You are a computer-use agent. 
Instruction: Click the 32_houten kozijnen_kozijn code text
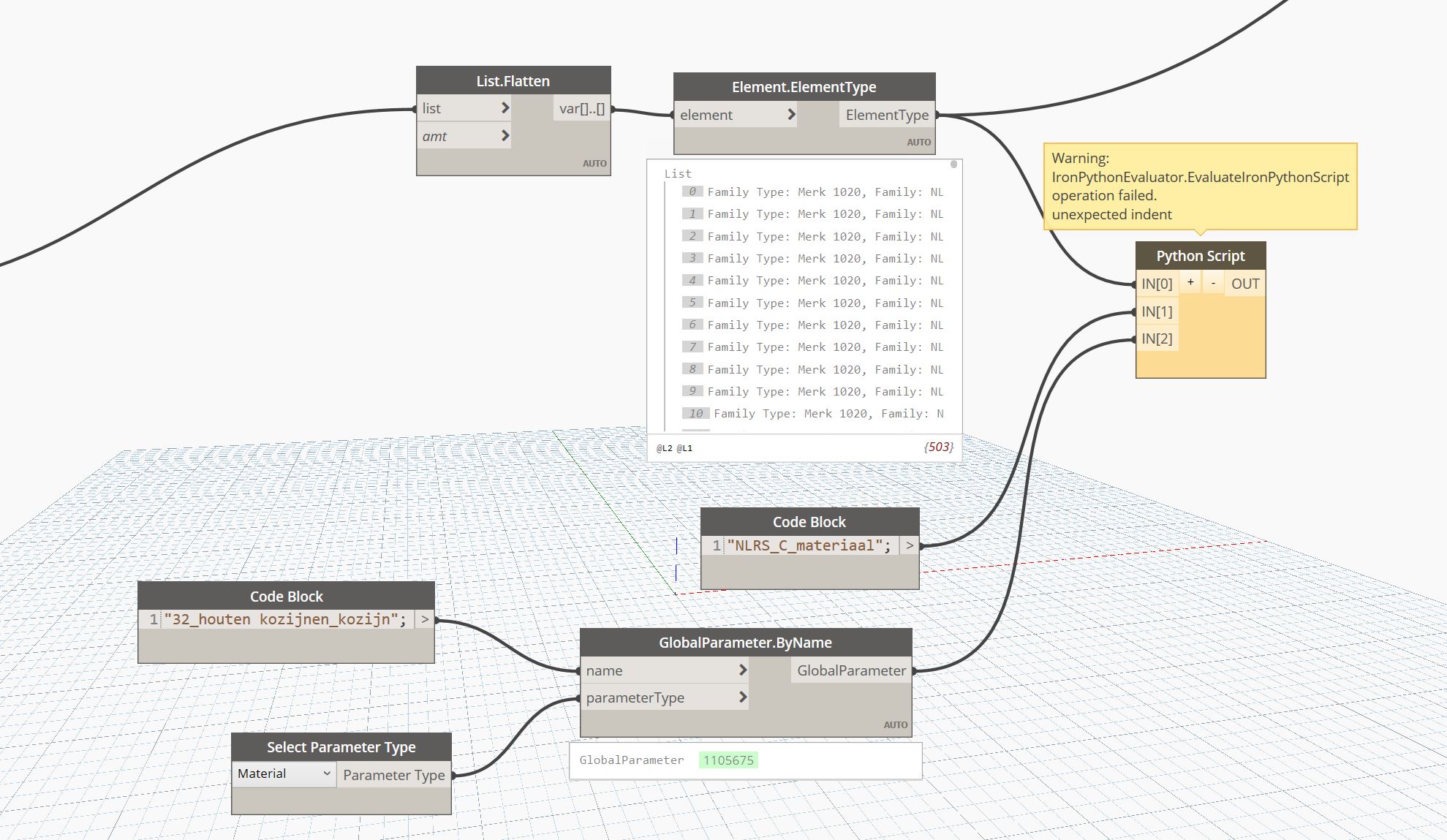pyautogui.click(x=285, y=619)
